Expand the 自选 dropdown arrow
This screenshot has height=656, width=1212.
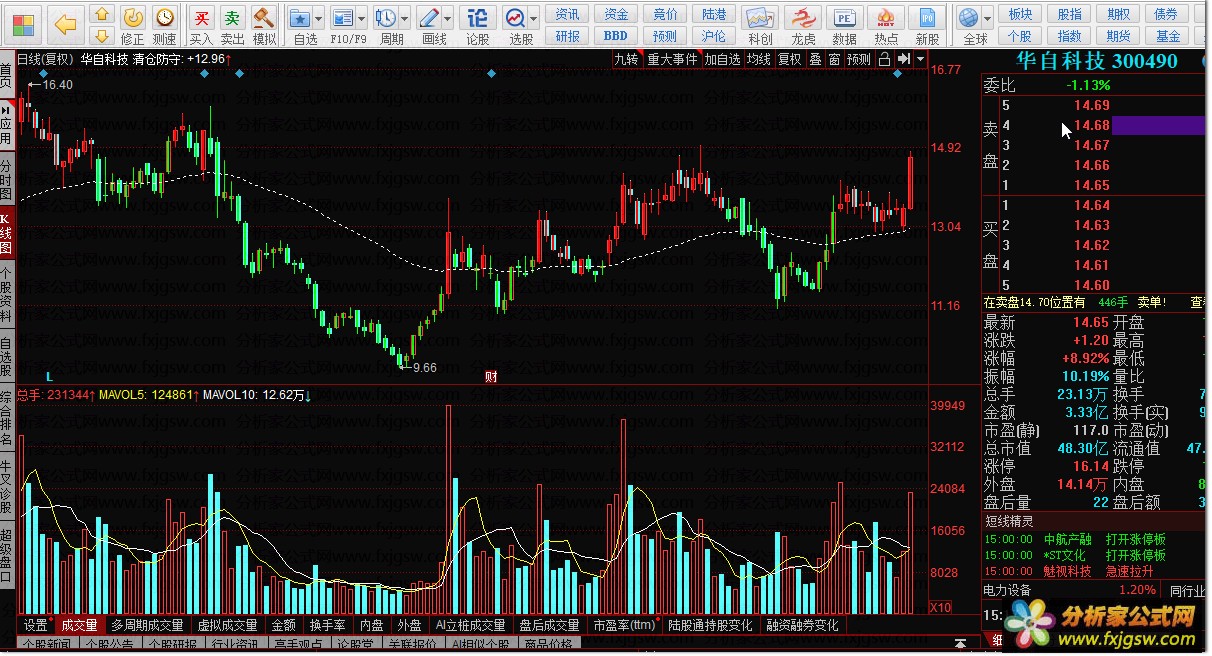coord(319,19)
